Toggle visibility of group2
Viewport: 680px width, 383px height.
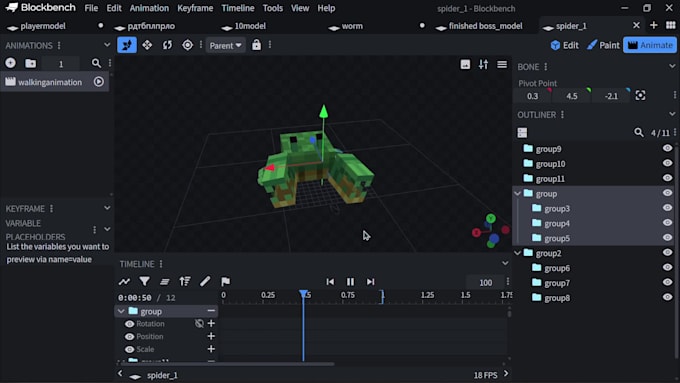[667, 252]
